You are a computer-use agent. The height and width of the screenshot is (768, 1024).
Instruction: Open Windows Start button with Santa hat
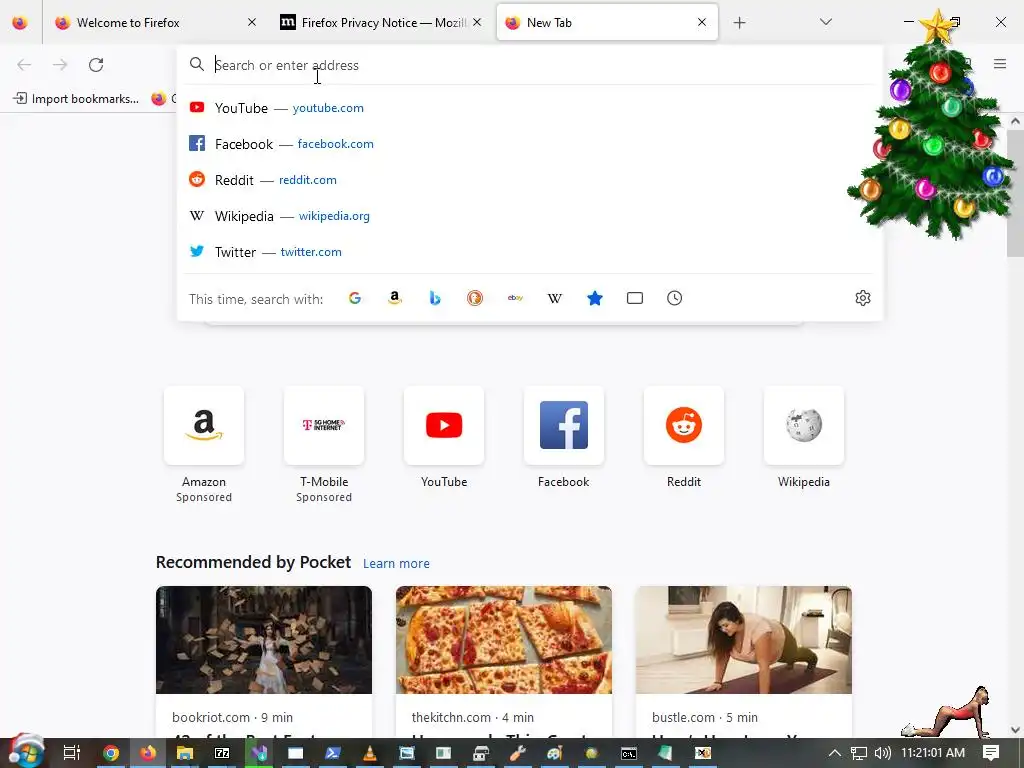click(x=25, y=752)
